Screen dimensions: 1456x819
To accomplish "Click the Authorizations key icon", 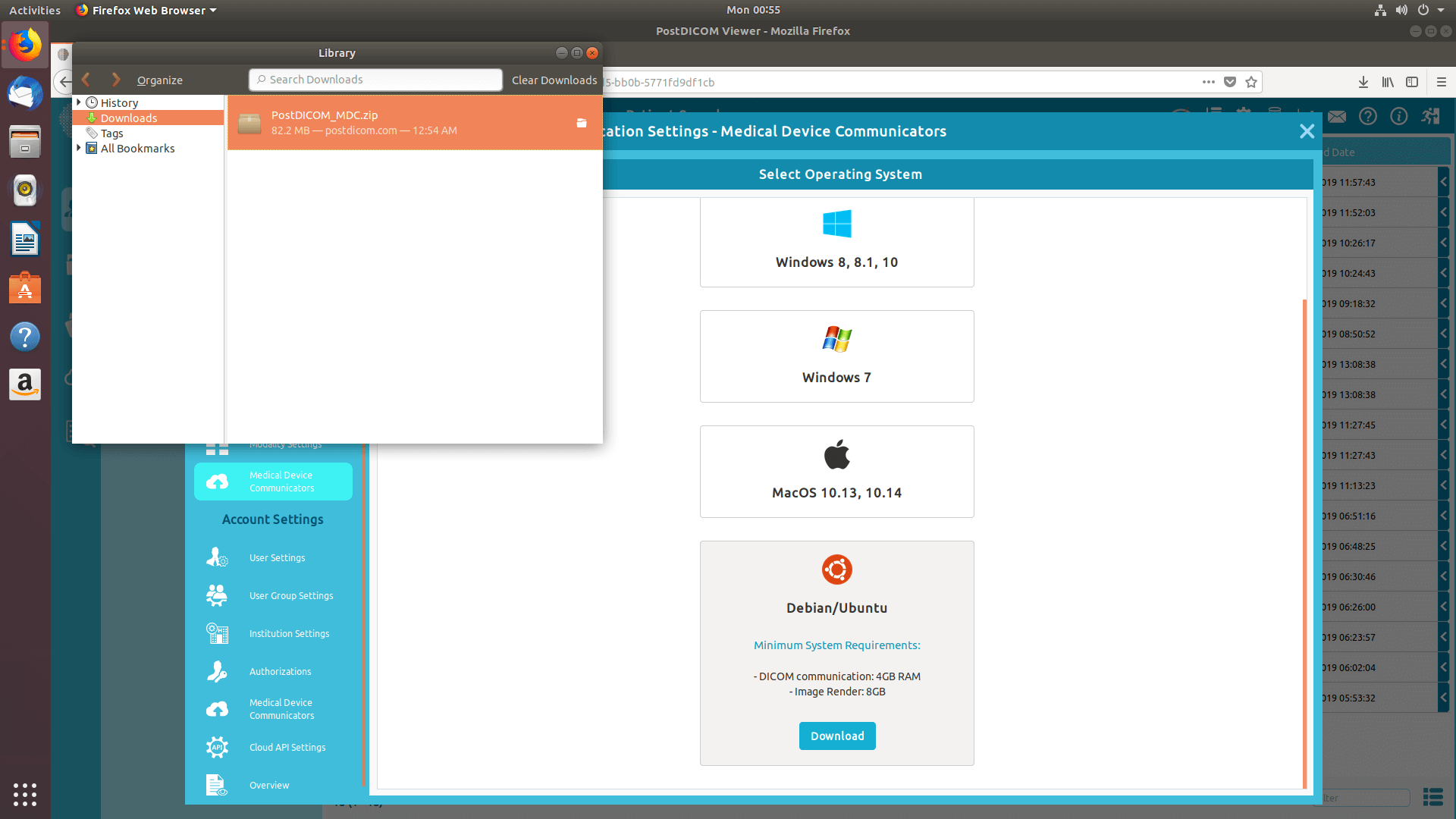I will coord(217,671).
